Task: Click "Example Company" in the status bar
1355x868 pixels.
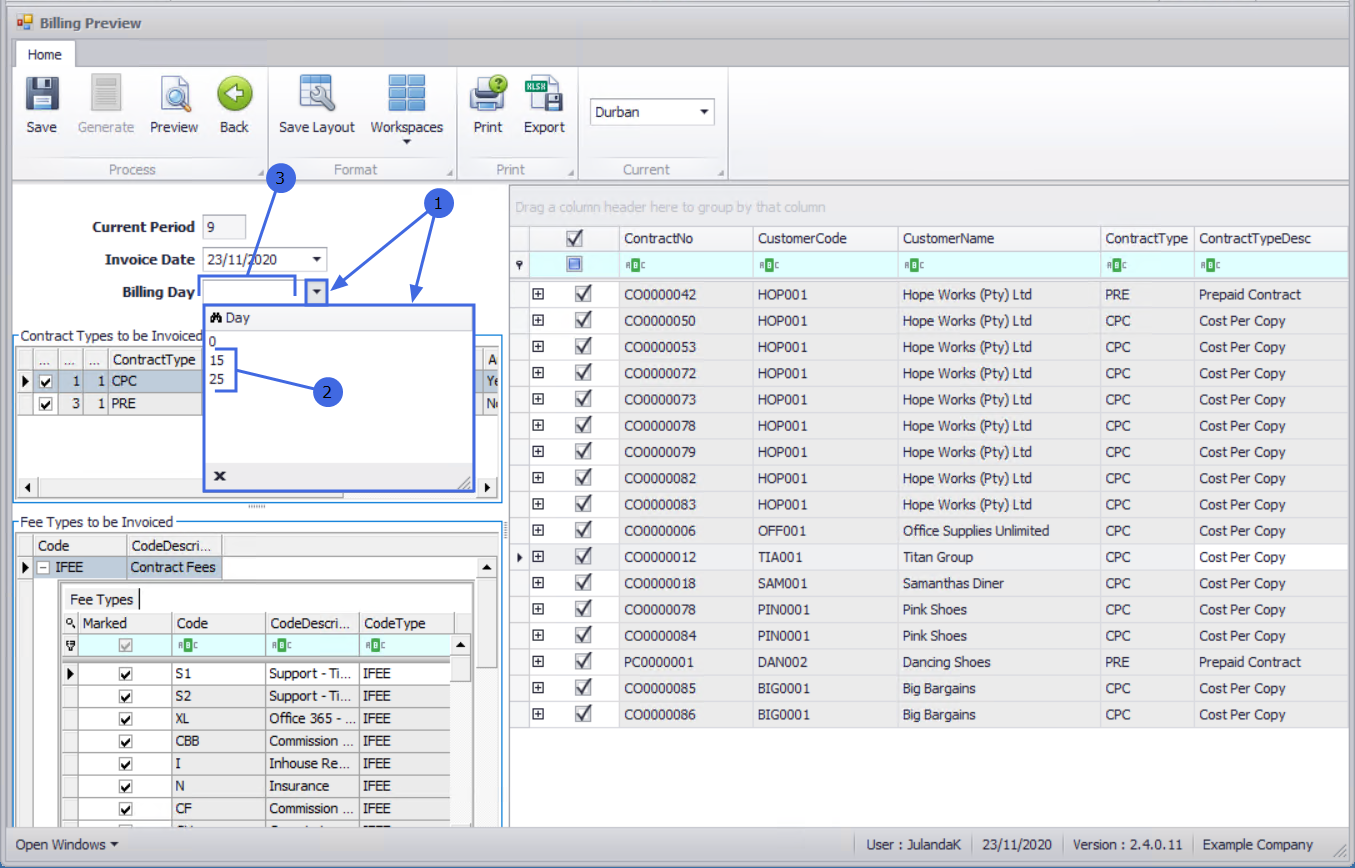Action: (x=1258, y=845)
